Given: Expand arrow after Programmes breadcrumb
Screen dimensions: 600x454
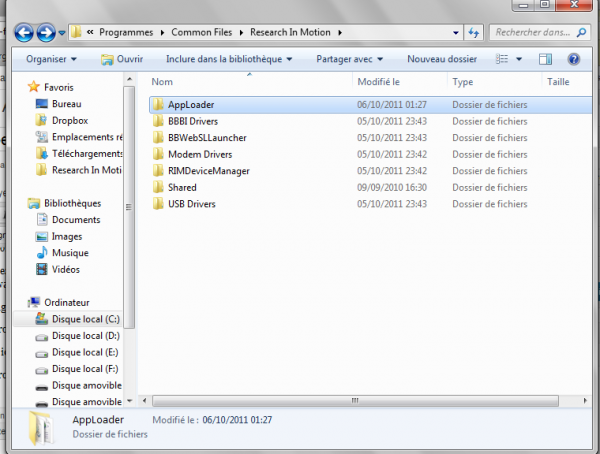Looking at the screenshot, I should (x=162, y=33).
